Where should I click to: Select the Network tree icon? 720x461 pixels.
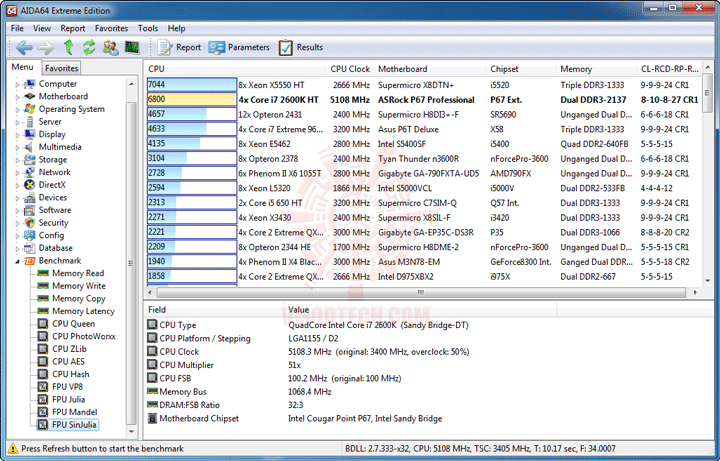pos(30,172)
